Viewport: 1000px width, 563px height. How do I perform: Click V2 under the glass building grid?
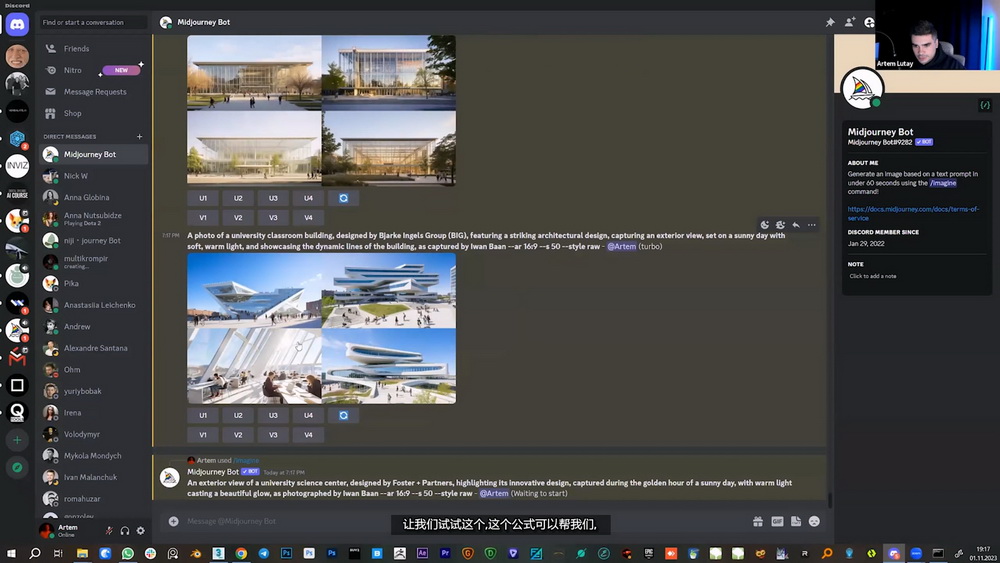coord(238,217)
